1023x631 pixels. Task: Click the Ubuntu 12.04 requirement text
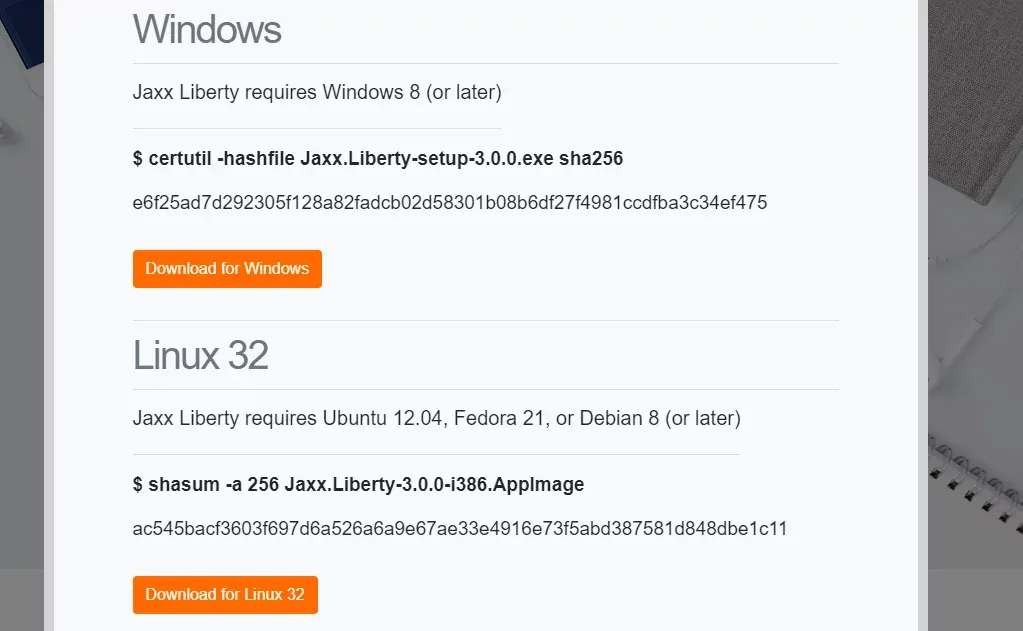point(383,418)
